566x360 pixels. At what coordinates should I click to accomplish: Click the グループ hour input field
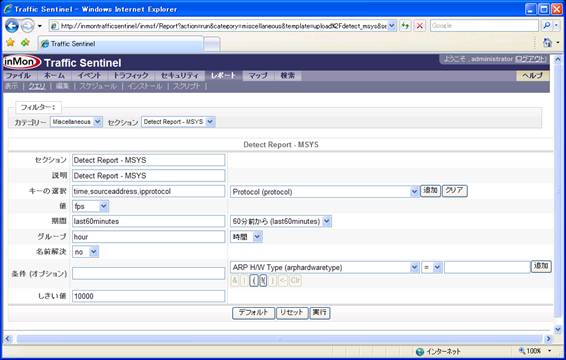point(148,237)
